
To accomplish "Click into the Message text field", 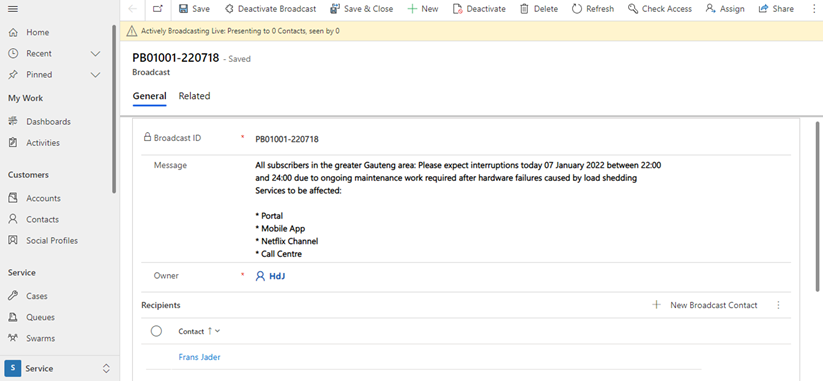I will (458, 209).
